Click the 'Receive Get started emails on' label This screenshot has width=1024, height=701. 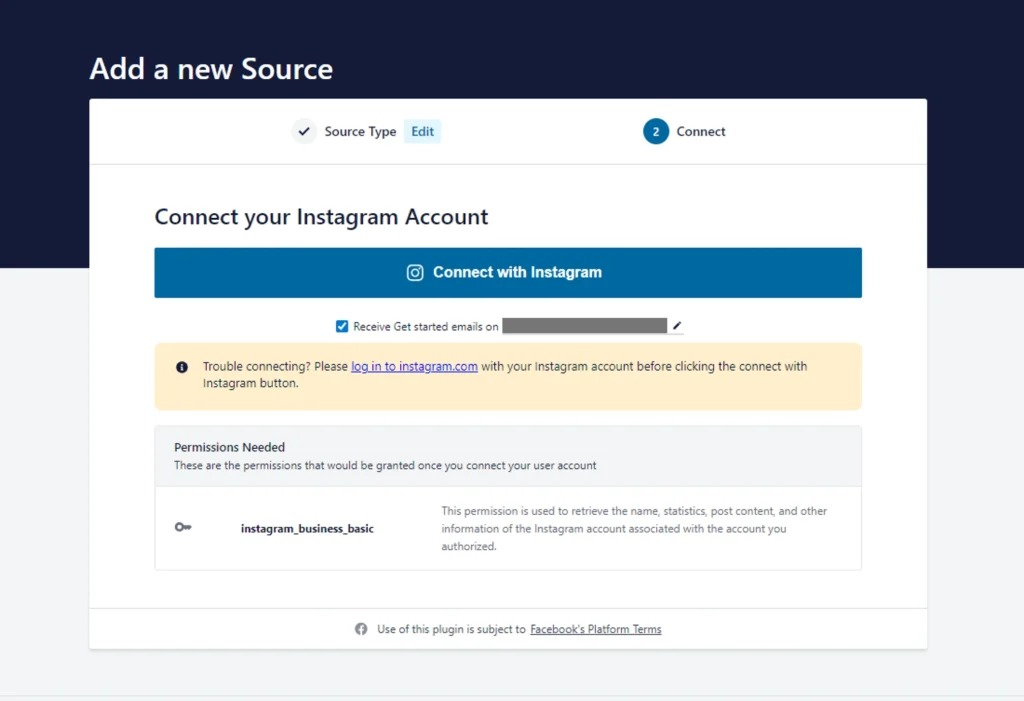pos(425,327)
